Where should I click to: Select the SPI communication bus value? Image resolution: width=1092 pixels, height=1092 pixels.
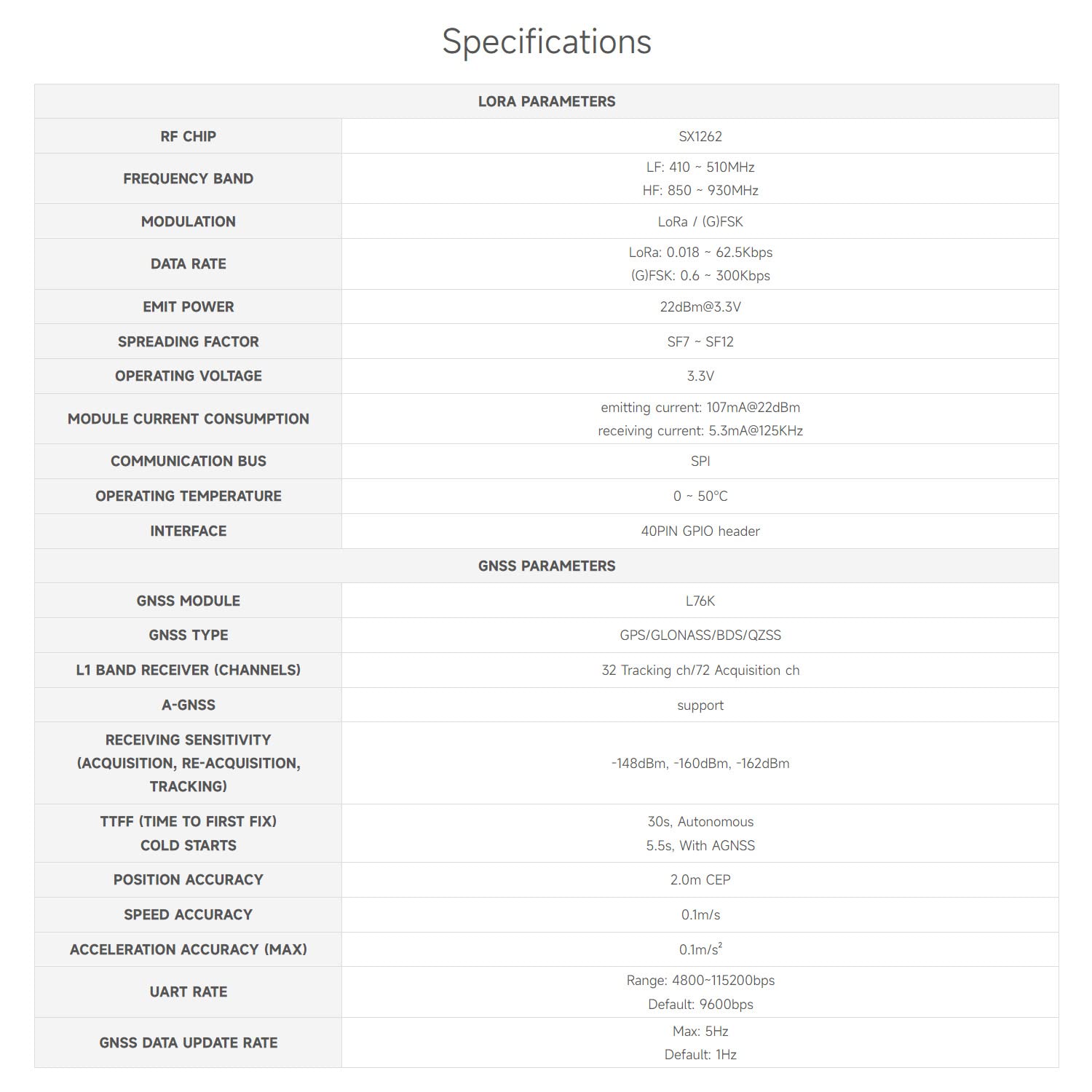pyautogui.click(x=700, y=461)
